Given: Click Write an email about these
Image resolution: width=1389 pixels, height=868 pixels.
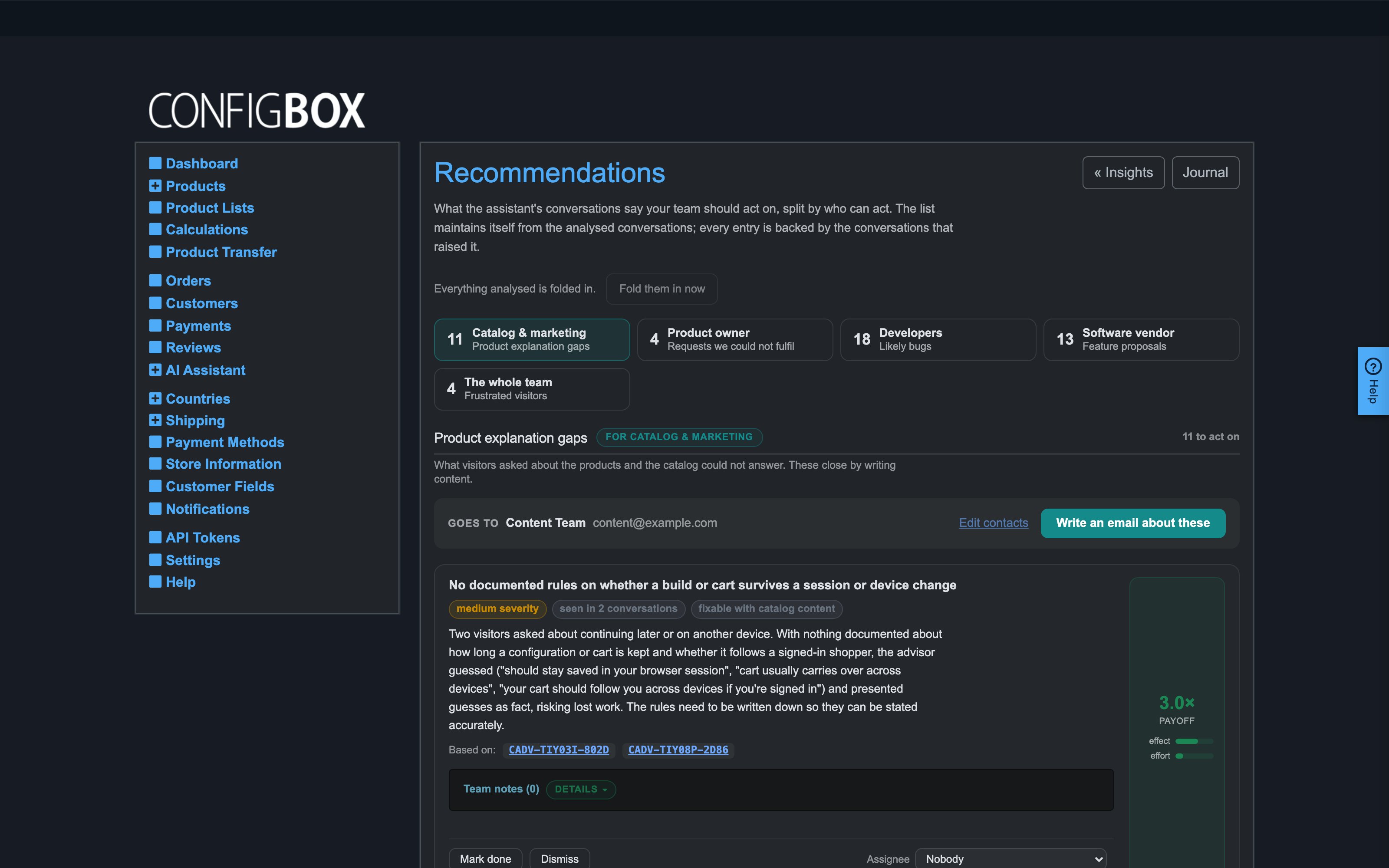Looking at the screenshot, I should coord(1133,523).
